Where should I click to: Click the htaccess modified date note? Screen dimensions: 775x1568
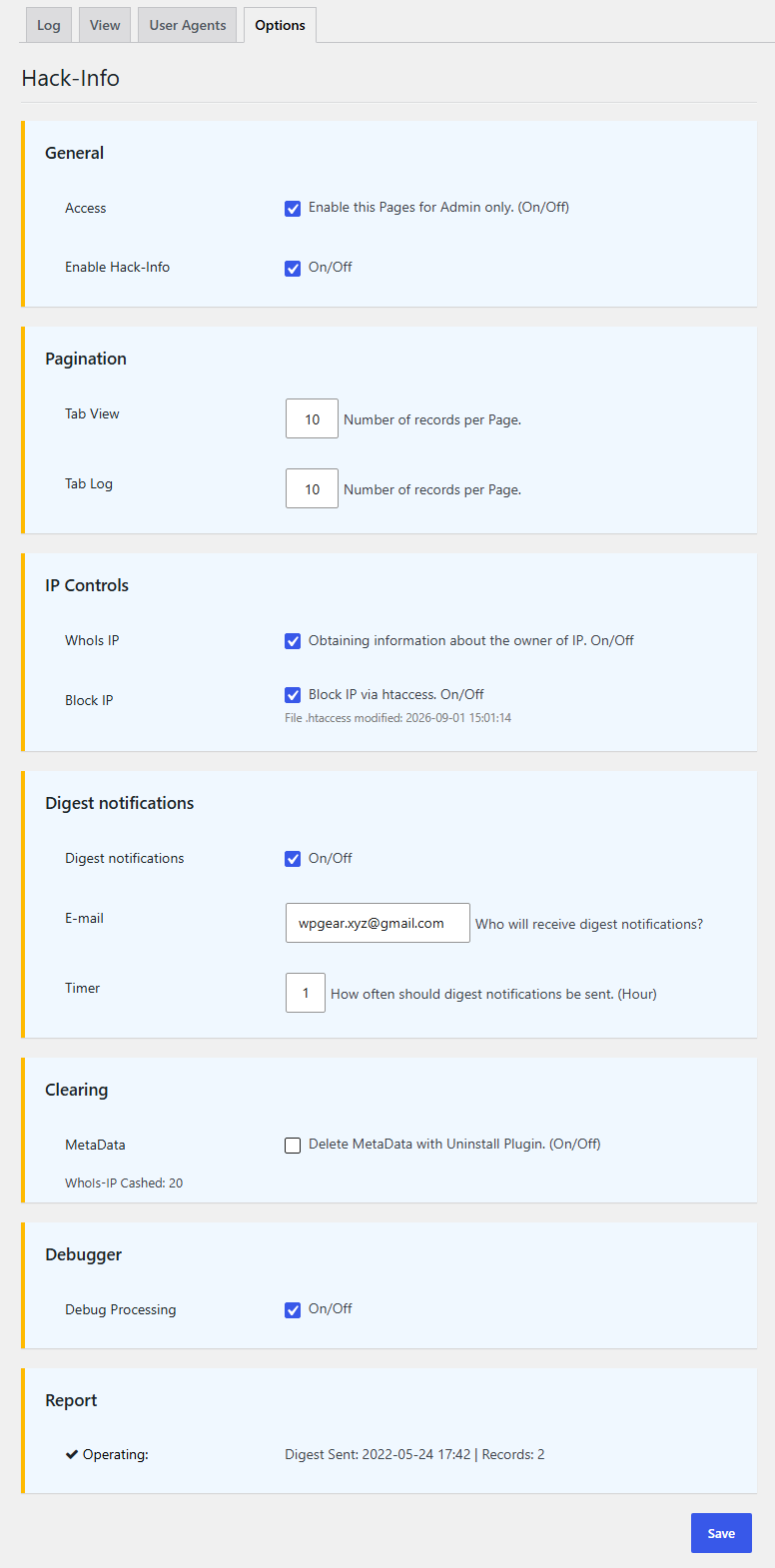(x=397, y=718)
